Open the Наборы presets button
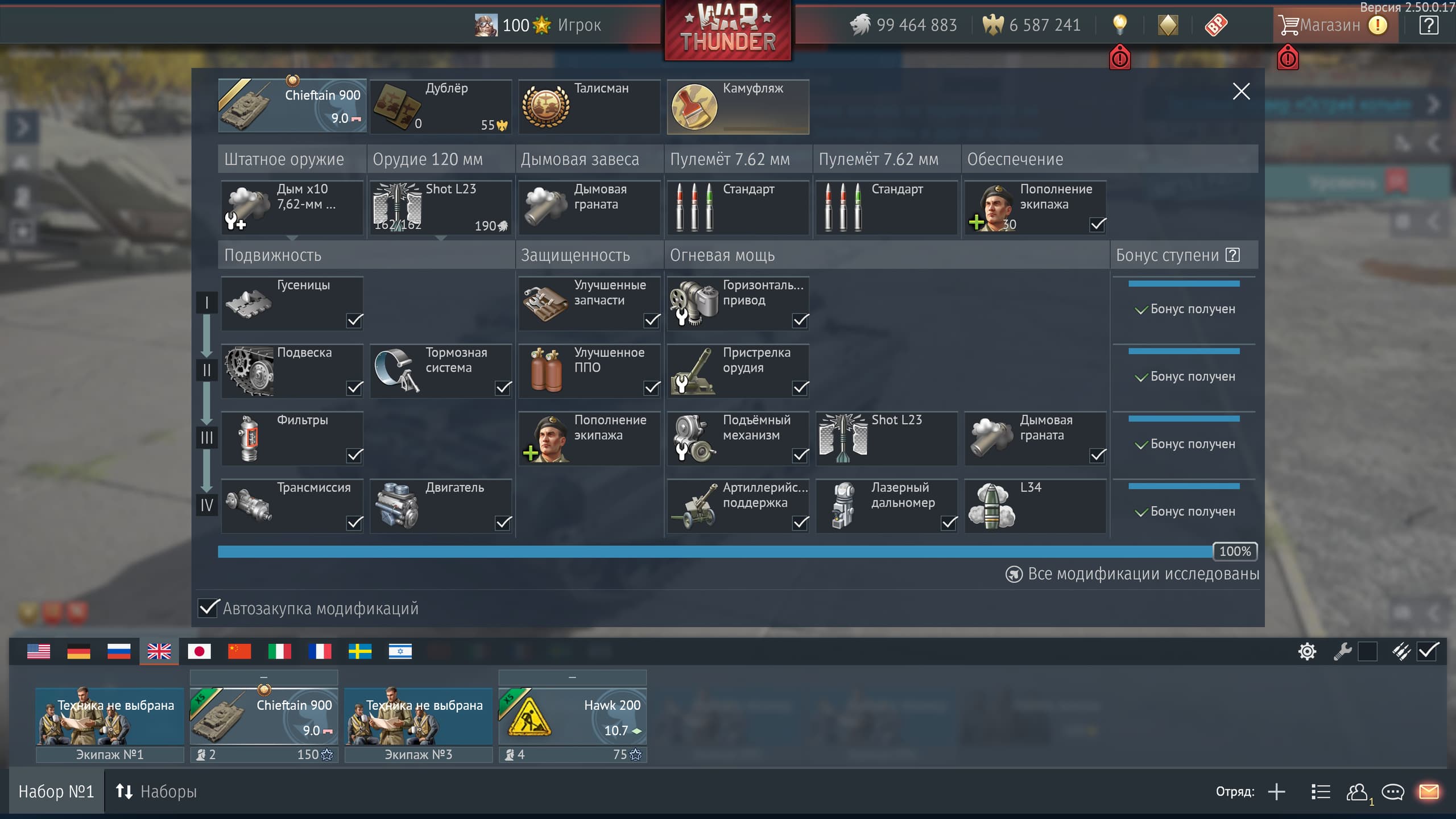Image resolution: width=1456 pixels, height=819 pixels. [156, 791]
